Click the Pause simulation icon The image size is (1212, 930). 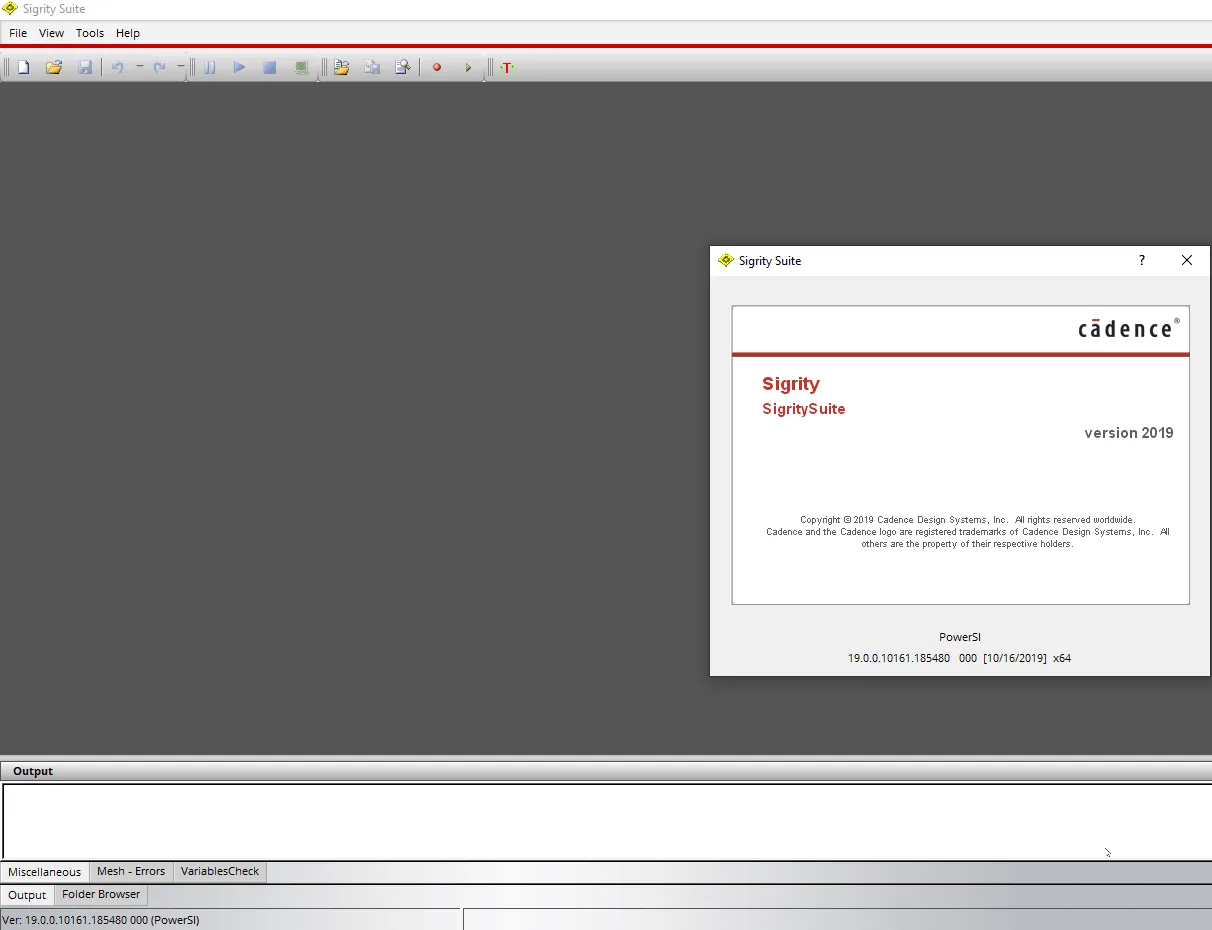tap(209, 67)
